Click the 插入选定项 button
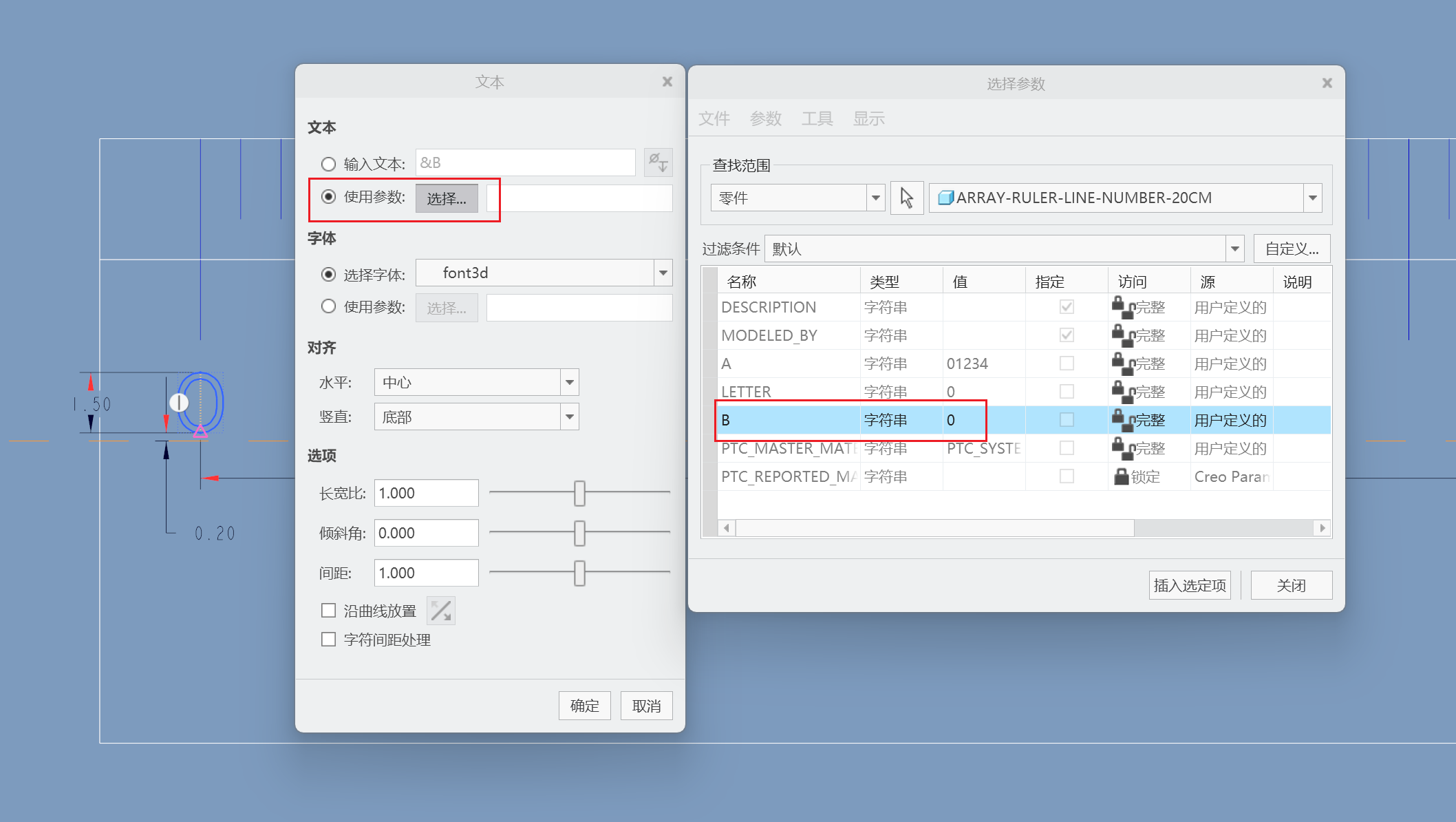1456x822 pixels. (1190, 585)
